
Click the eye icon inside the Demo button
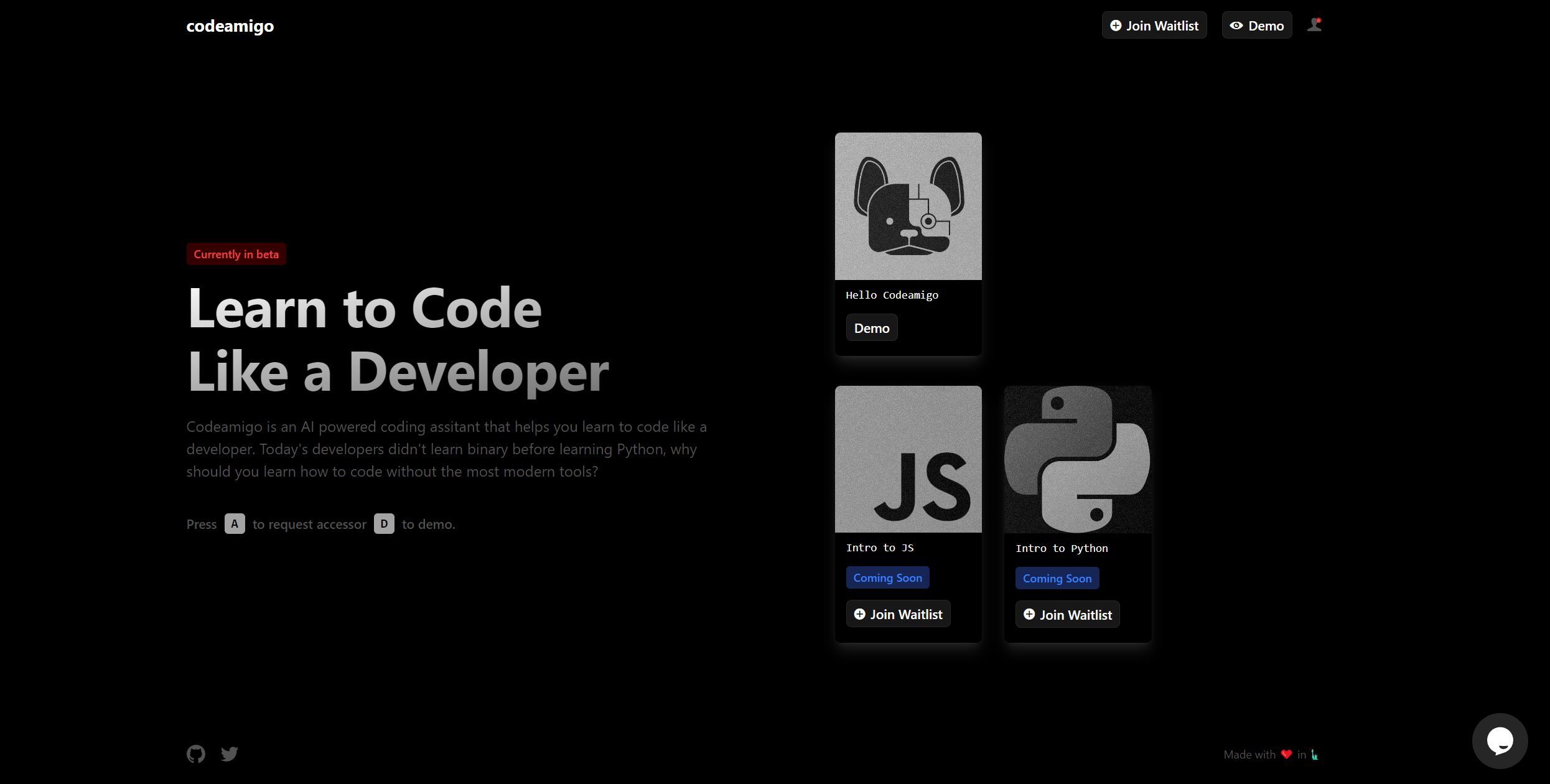point(1237,25)
